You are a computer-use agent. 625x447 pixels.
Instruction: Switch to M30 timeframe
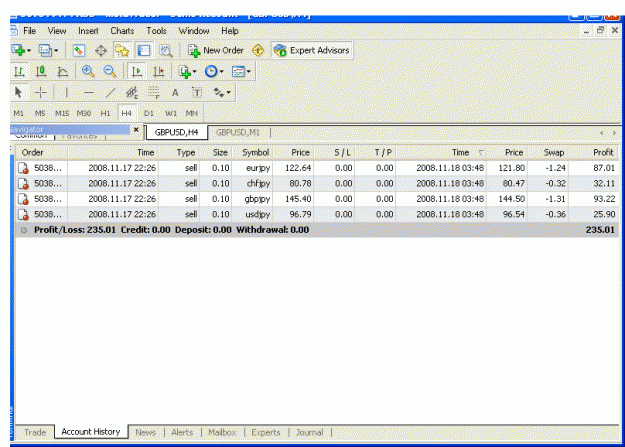click(x=84, y=113)
